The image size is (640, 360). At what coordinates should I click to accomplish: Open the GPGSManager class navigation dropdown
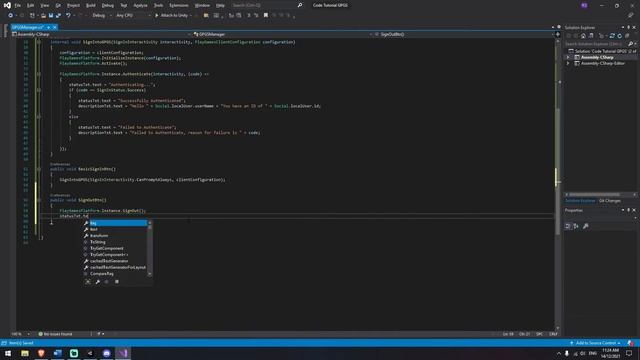(x=283, y=34)
